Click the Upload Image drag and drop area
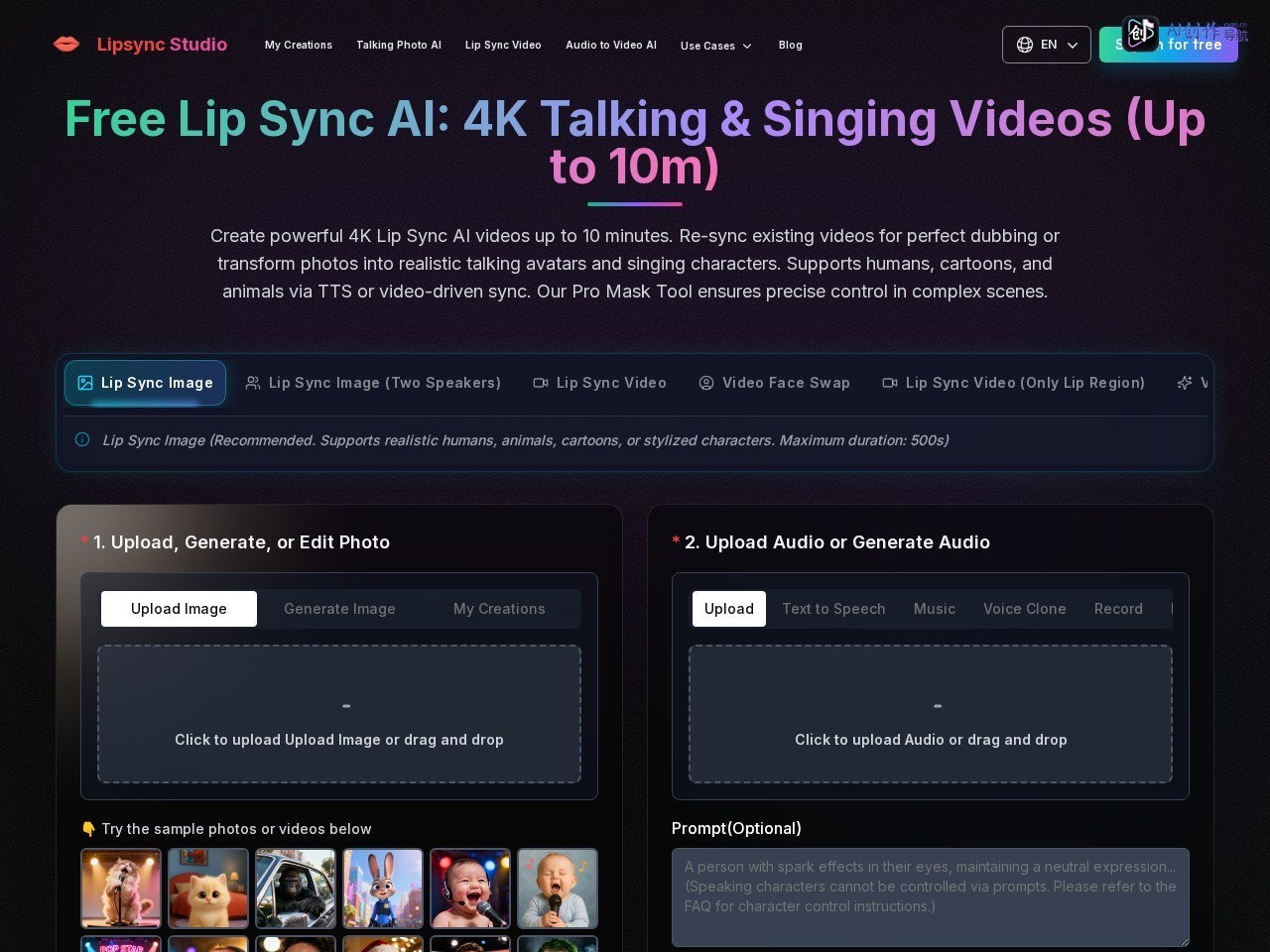Image resolution: width=1270 pixels, height=952 pixels. tap(339, 714)
